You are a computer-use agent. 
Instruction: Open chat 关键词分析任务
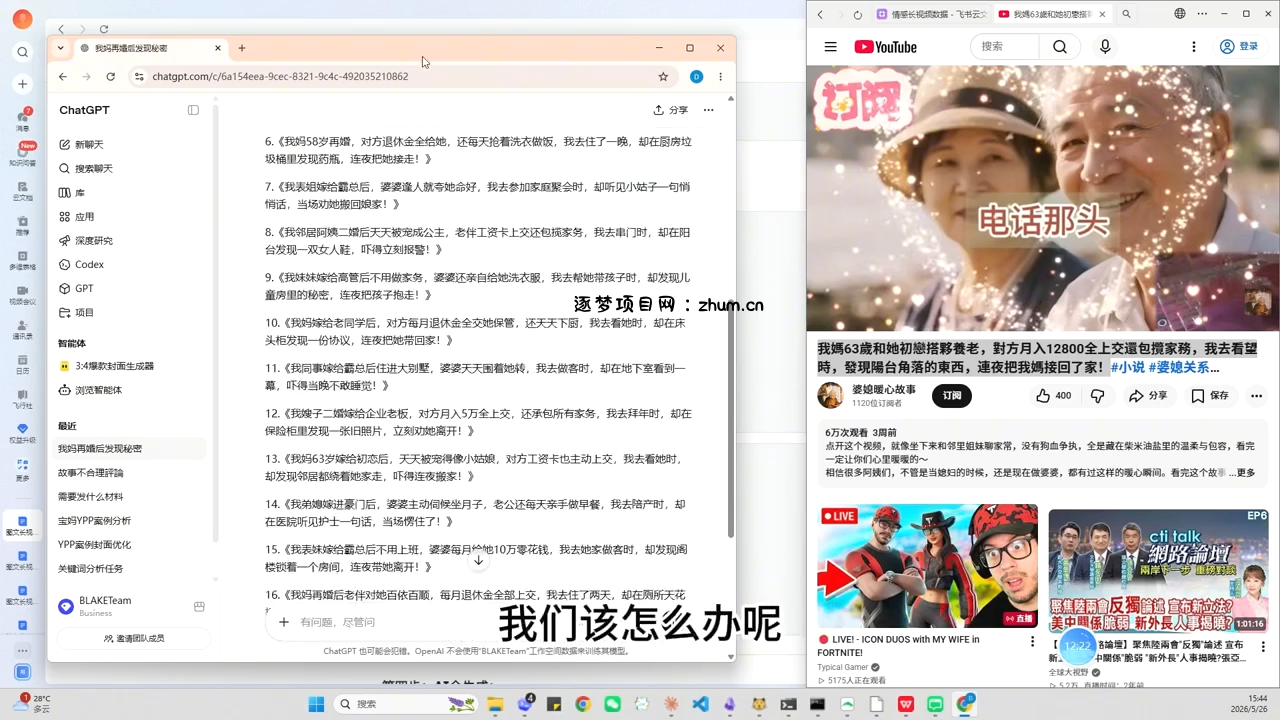91,569
